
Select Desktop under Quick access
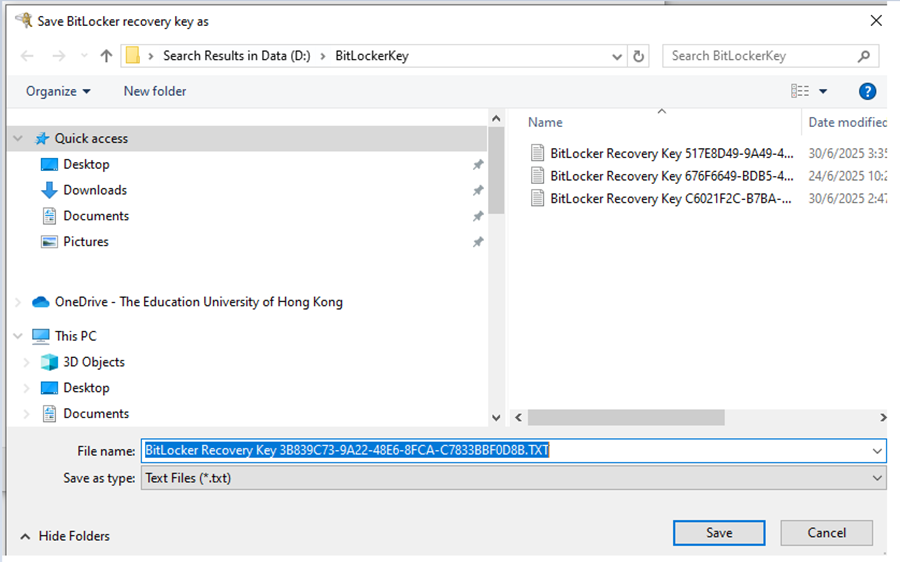(x=86, y=164)
